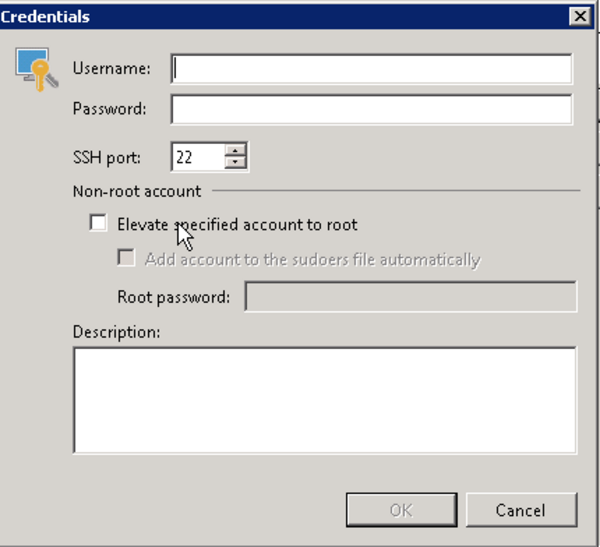Screen dimensions: 600x547
Task: Enable Elevate specified account to root
Action: (x=98, y=224)
